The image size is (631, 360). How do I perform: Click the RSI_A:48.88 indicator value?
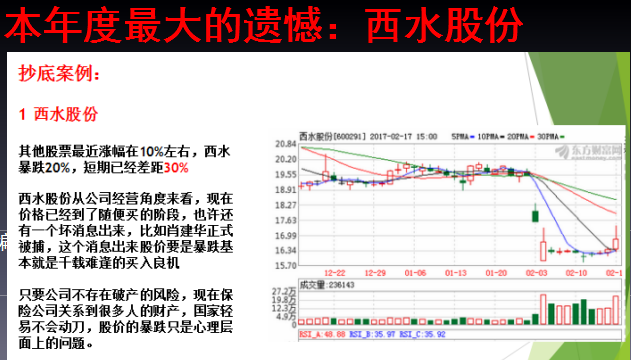(322, 334)
